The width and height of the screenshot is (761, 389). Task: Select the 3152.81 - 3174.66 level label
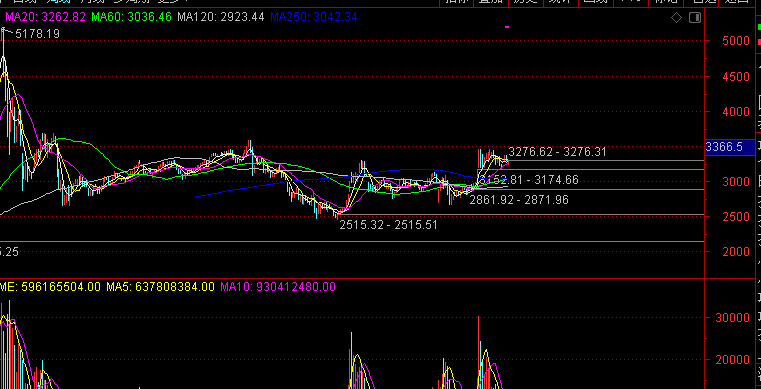coord(529,180)
